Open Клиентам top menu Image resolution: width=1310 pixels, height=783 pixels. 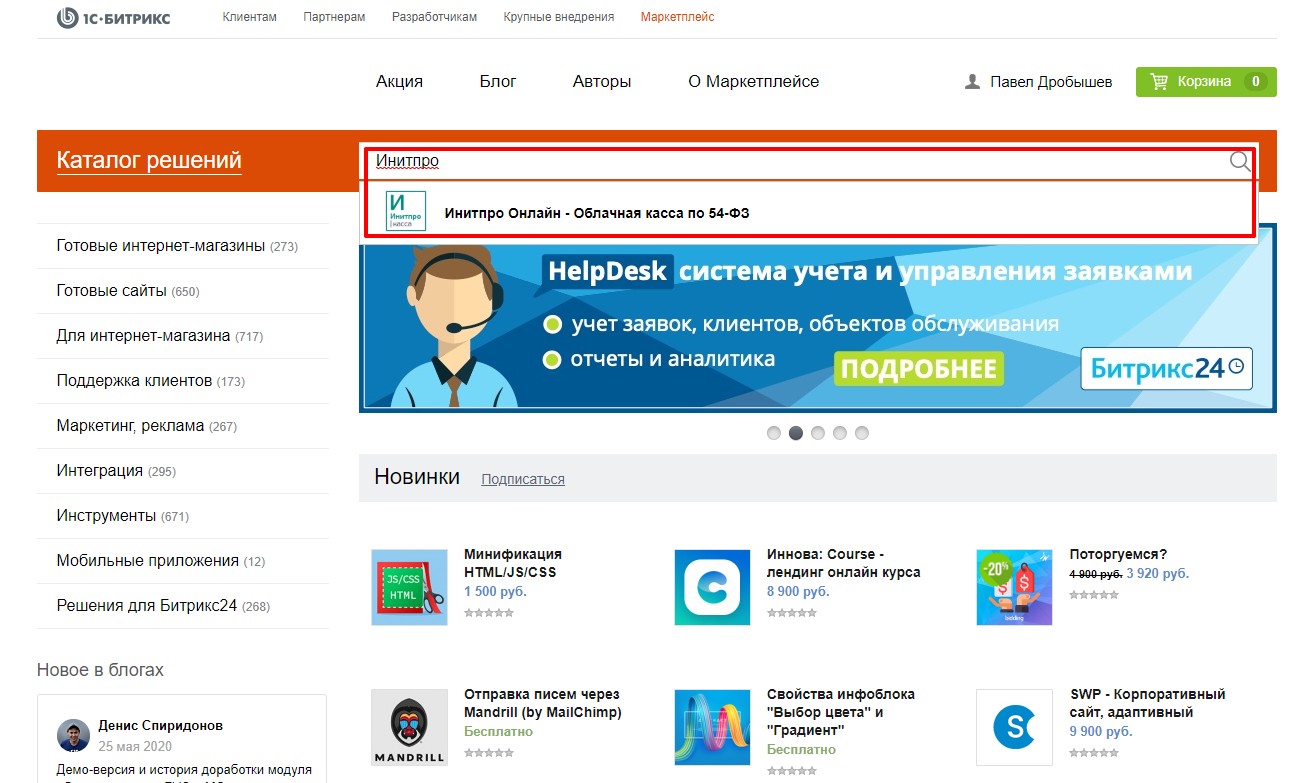click(250, 17)
